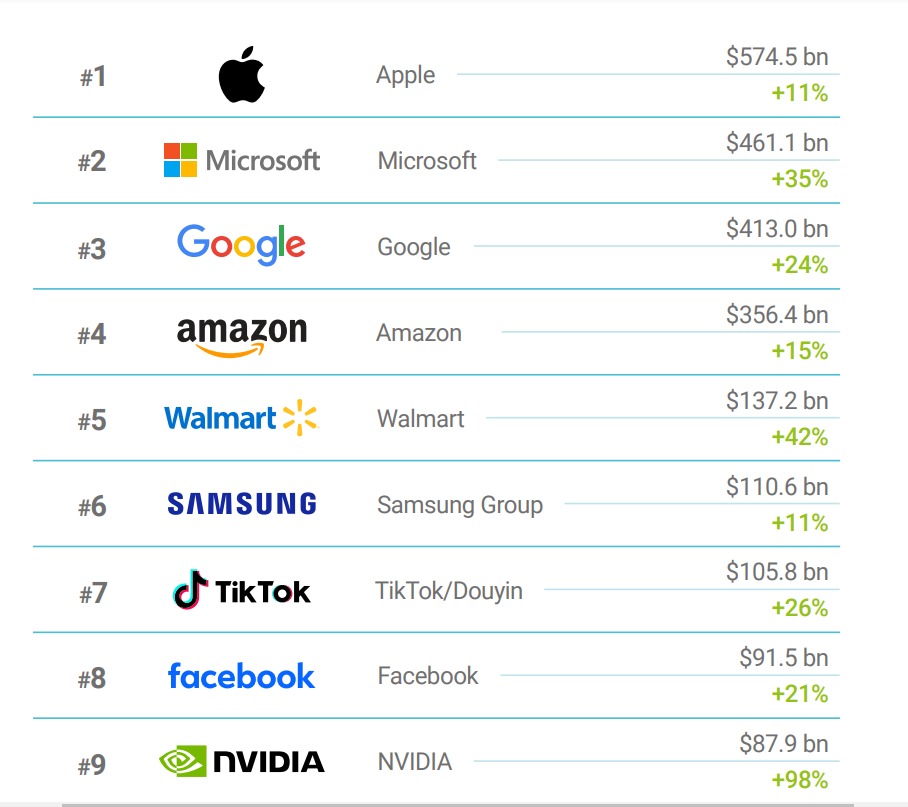Click the Apple logo icon
The height and width of the screenshot is (807, 908).
pyautogui.click(x=241, y=77)
